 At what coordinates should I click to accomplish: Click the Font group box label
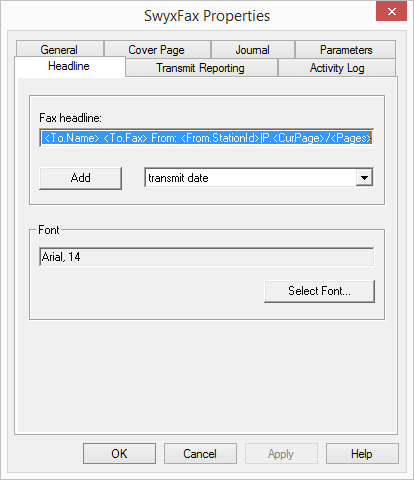click(49, 230)
